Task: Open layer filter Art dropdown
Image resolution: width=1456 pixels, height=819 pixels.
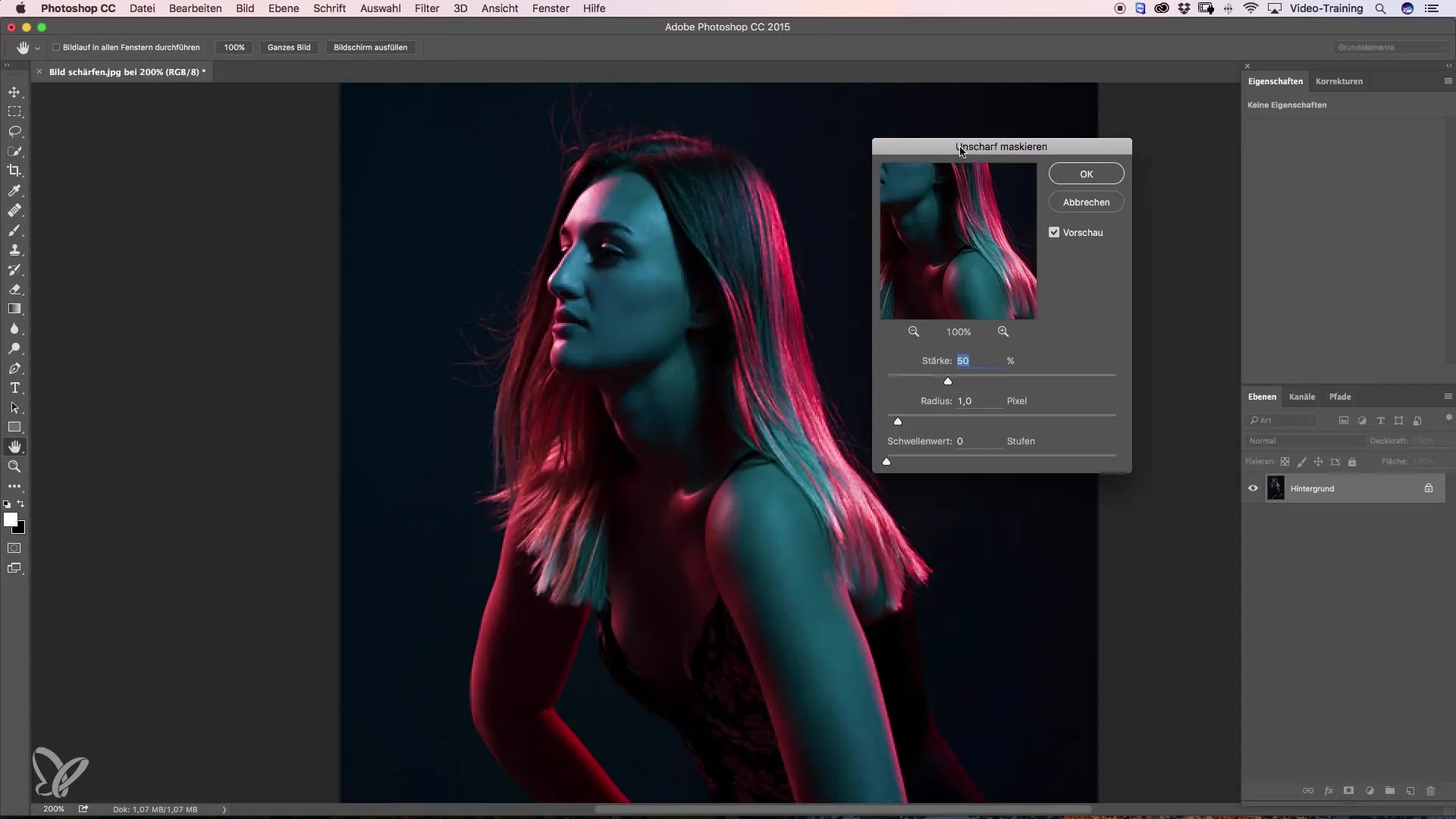Action: tap(1282, 420)
